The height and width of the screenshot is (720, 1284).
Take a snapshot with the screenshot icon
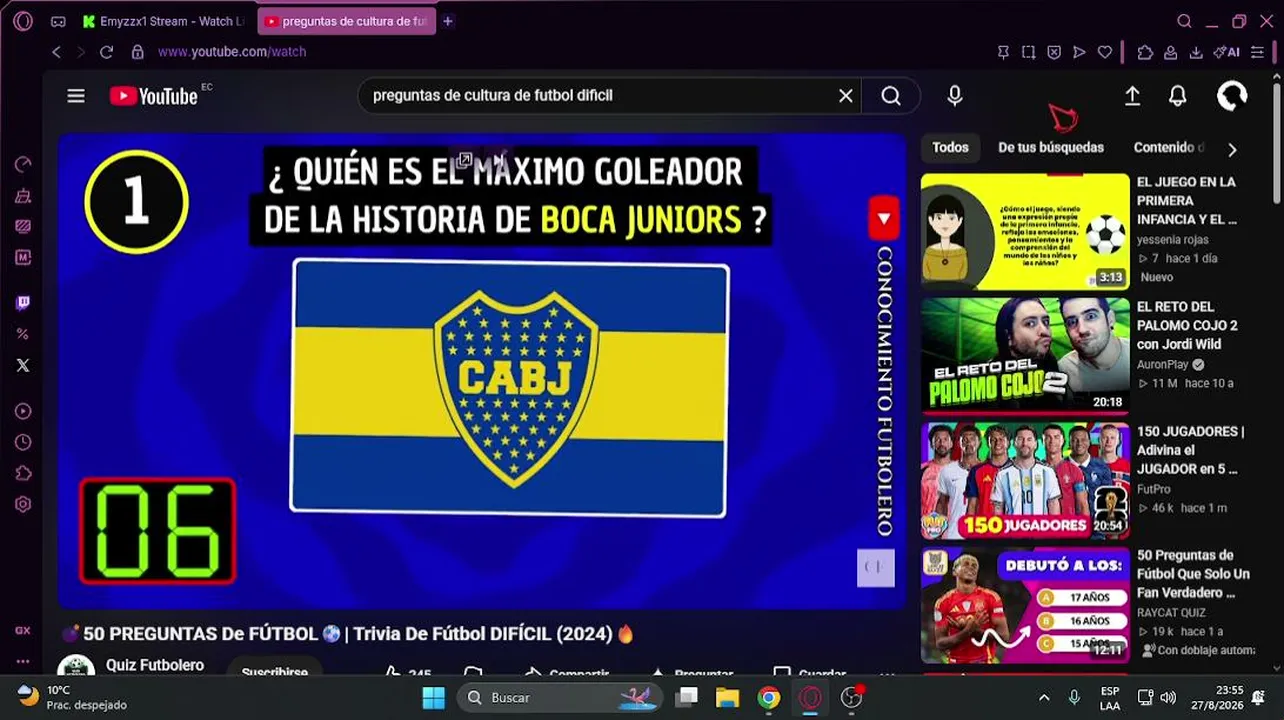pos(1028,52)
